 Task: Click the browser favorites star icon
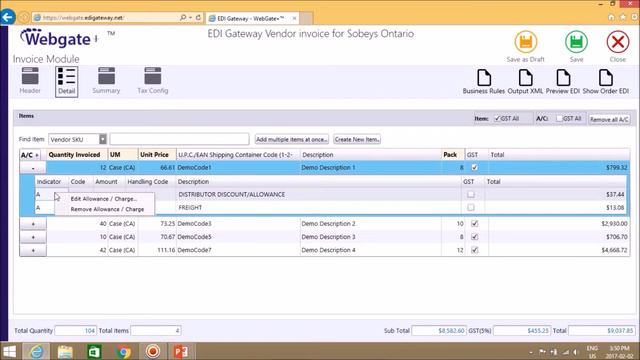pyautogui.click(x=623, y=17)
